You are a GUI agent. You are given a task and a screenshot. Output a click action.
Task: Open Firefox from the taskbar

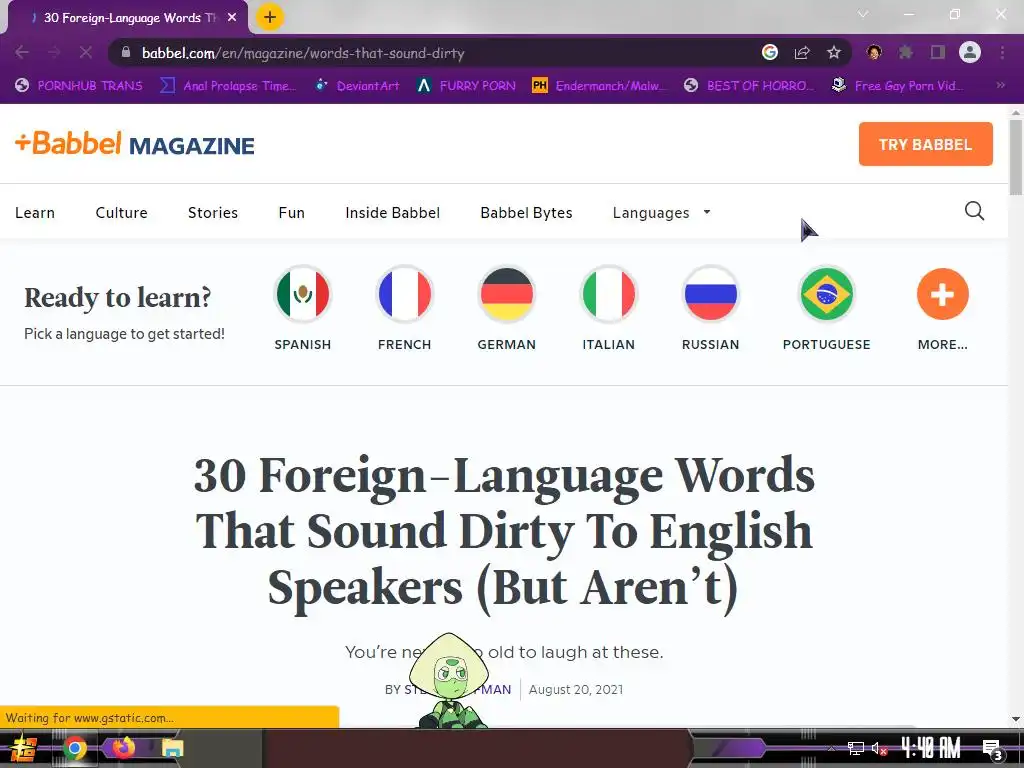(x=123, y=748)
